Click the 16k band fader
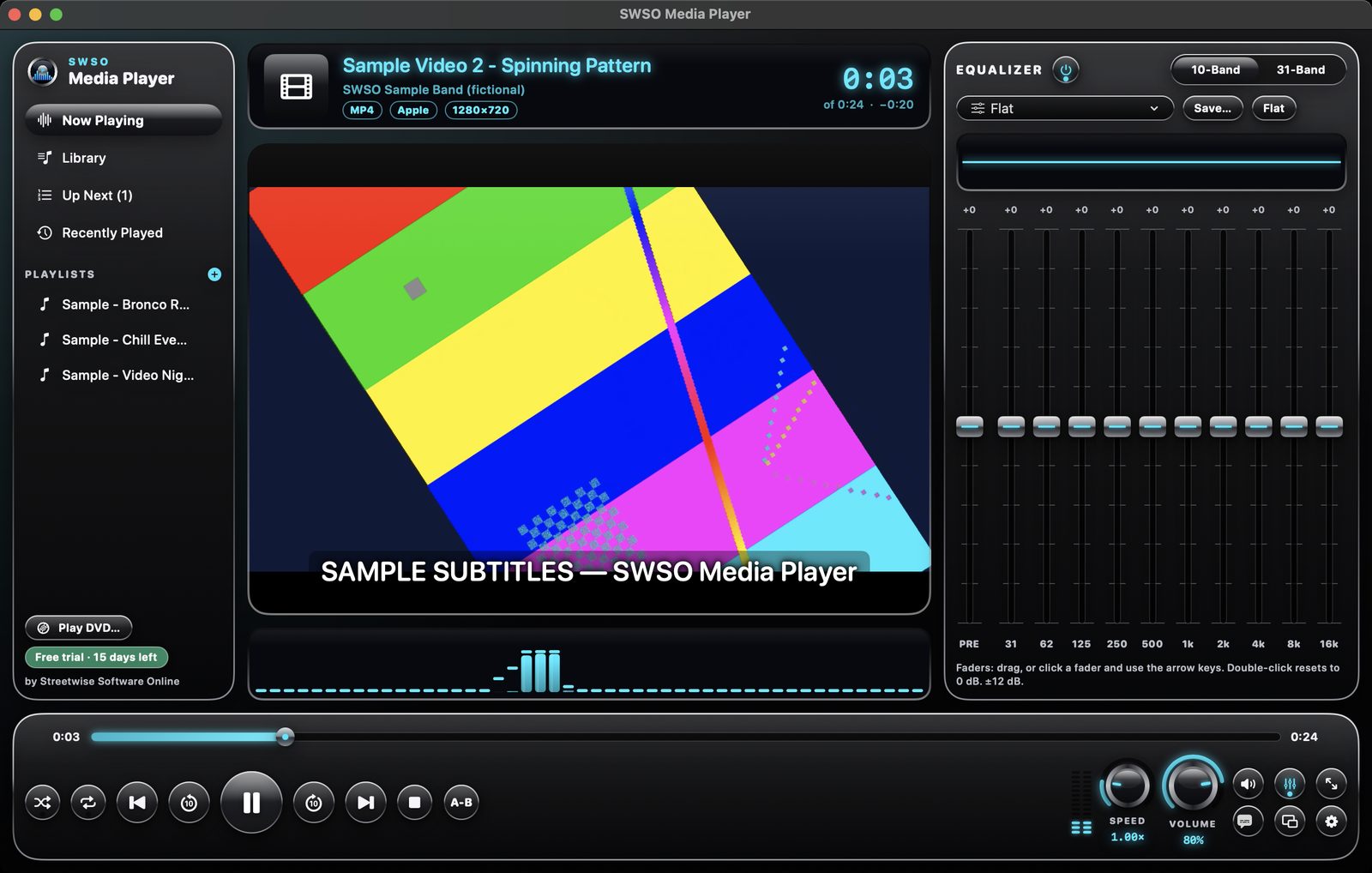 (1329, 425)
